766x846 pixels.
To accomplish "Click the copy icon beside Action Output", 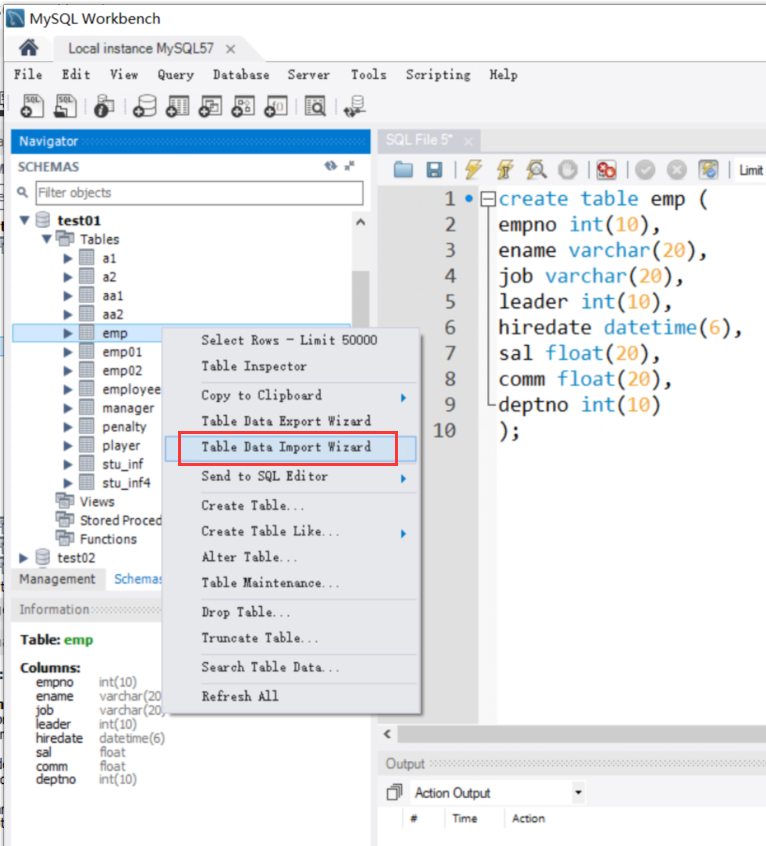I will coord(394,792).
